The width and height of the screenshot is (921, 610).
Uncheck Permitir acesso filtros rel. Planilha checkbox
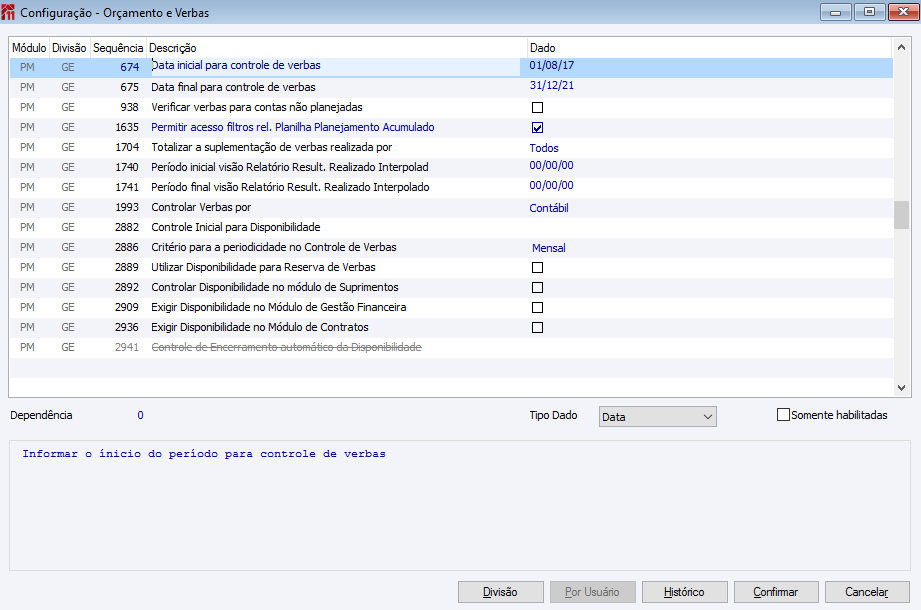[x=537, y=127]
